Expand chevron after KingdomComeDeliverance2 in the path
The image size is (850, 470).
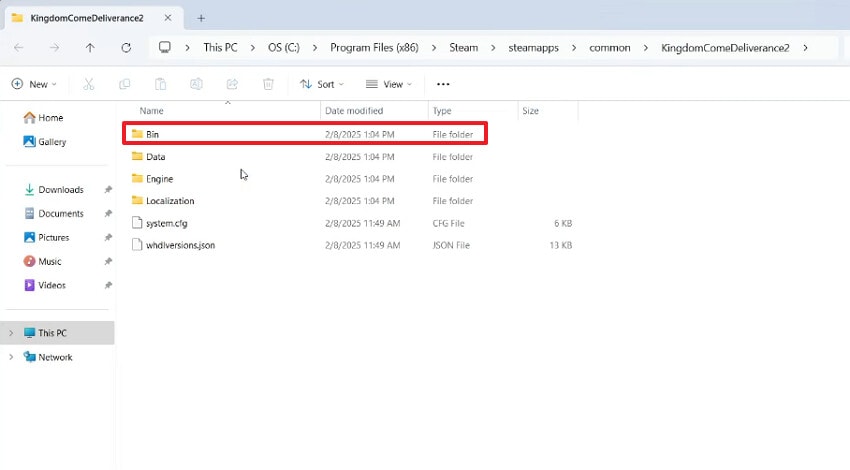click(806, 48)
